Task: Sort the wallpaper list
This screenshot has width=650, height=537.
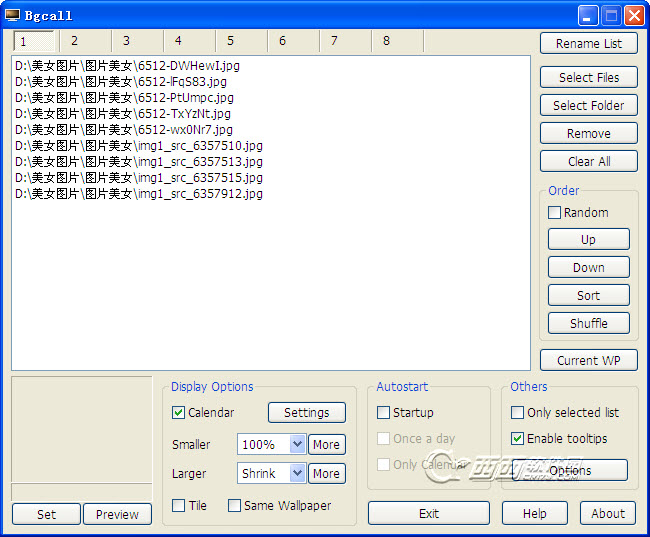Action: pos(589,295)
